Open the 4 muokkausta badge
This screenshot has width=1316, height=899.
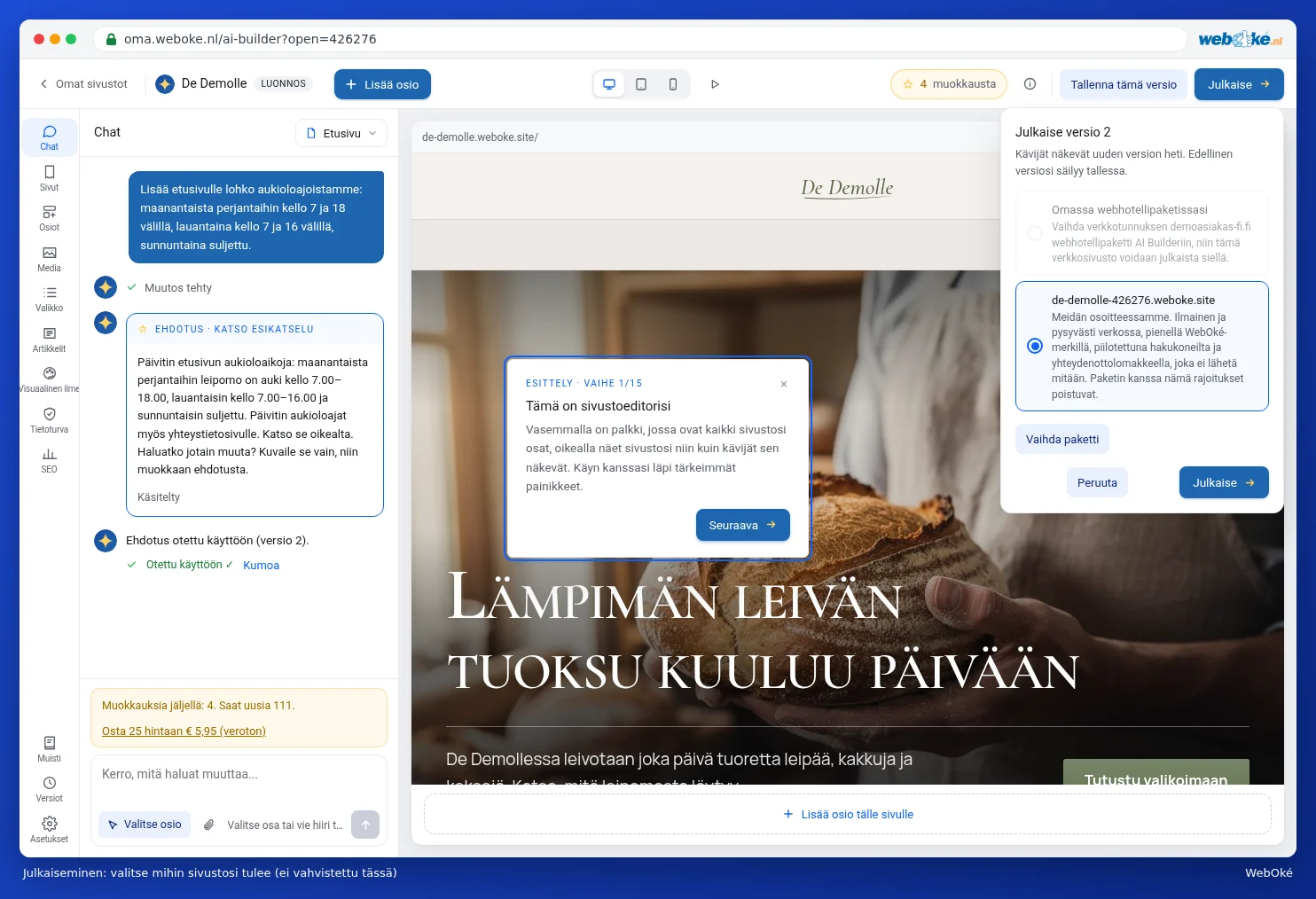point(949,84)
